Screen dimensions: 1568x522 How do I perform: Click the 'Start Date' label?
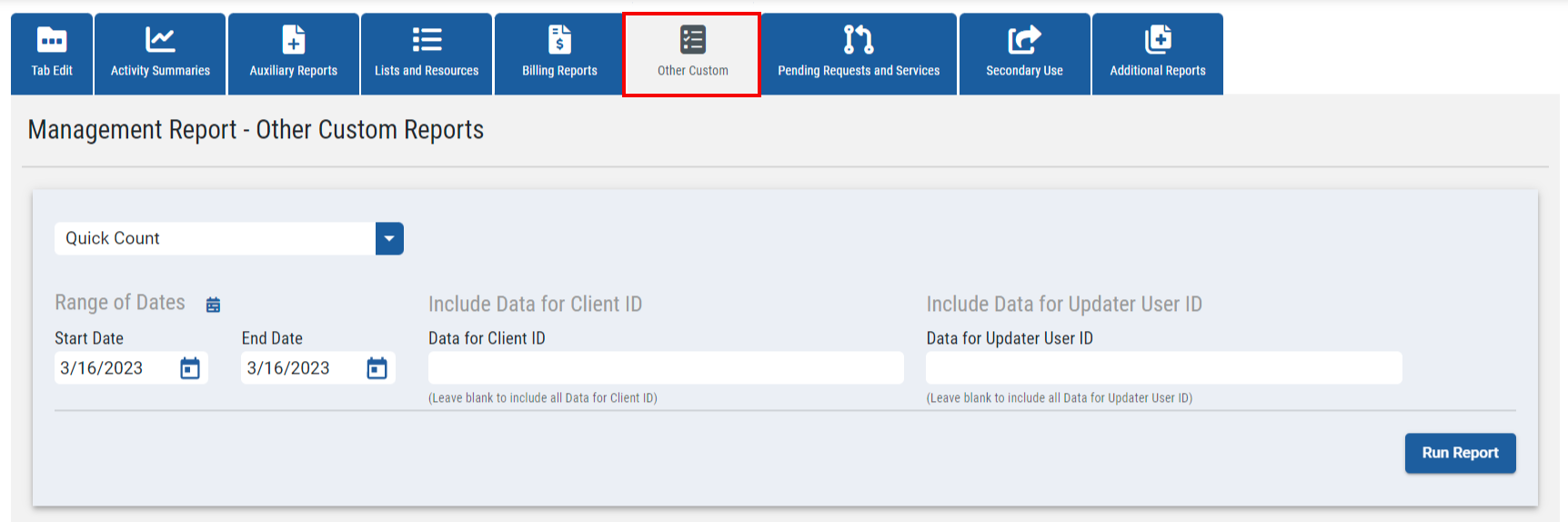[x=89, y=338]
